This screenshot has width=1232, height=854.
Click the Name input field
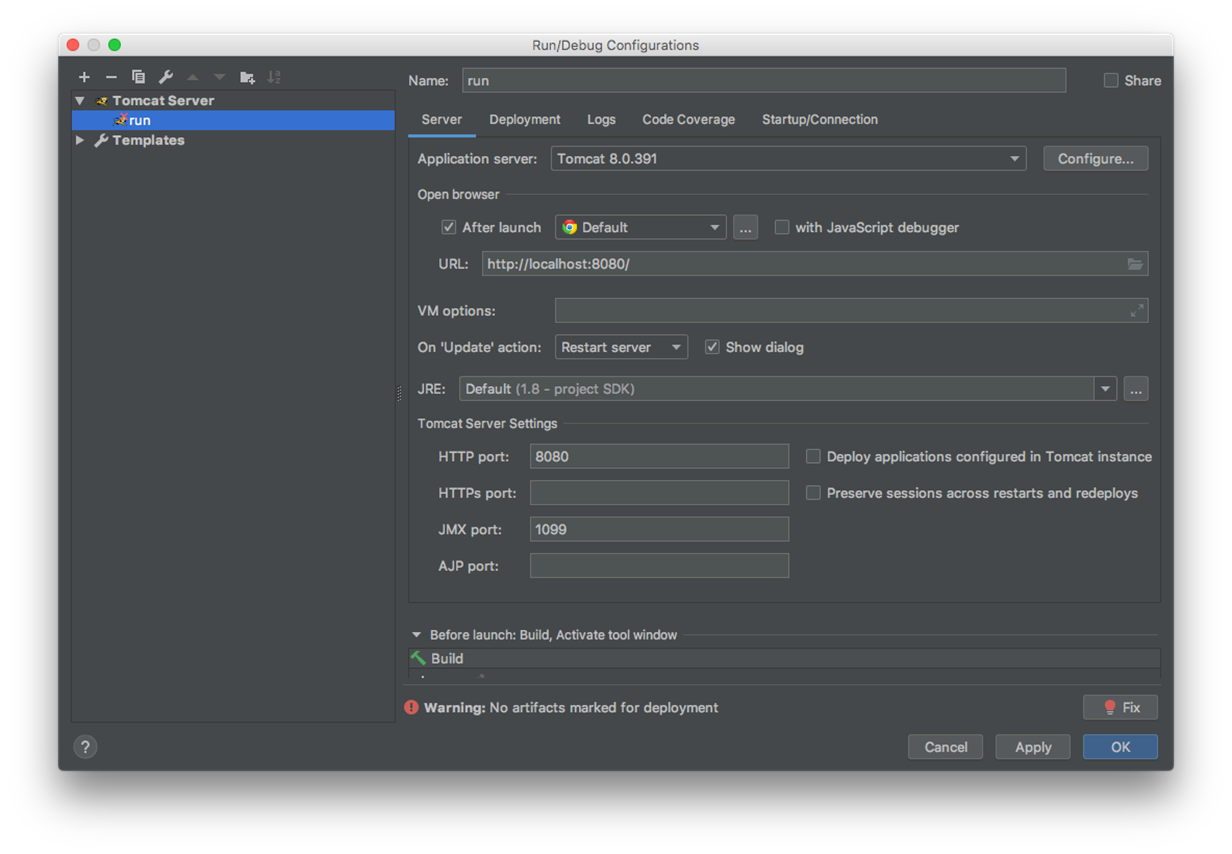pyautogui.click(x=764, y=80)
